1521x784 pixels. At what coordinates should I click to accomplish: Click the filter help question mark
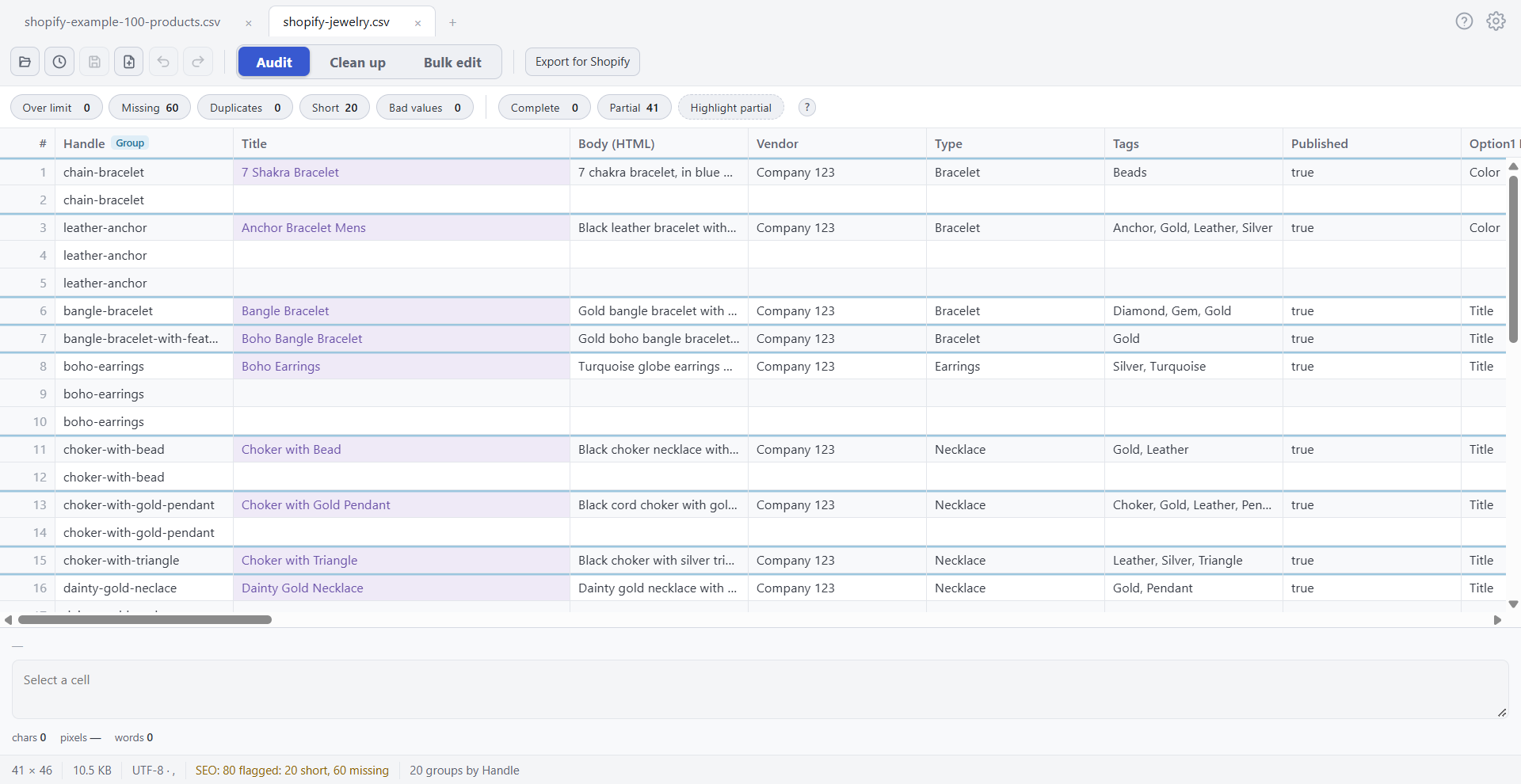click(x=806, y=108)
